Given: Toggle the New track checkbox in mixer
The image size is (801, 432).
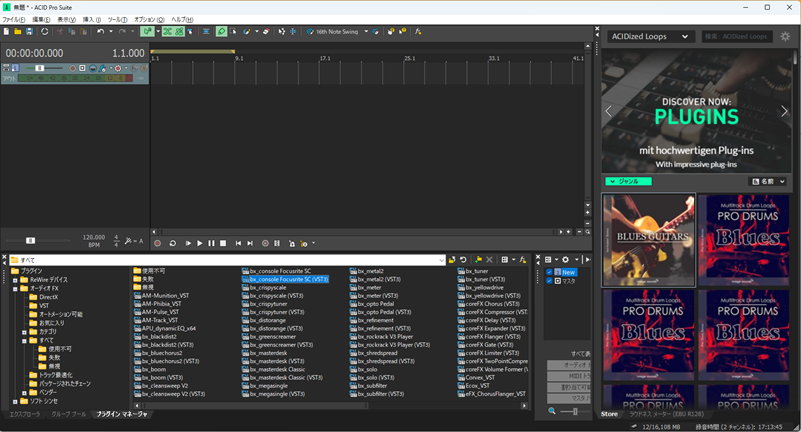Looking at the screenshot, I should tap(549, 272).
